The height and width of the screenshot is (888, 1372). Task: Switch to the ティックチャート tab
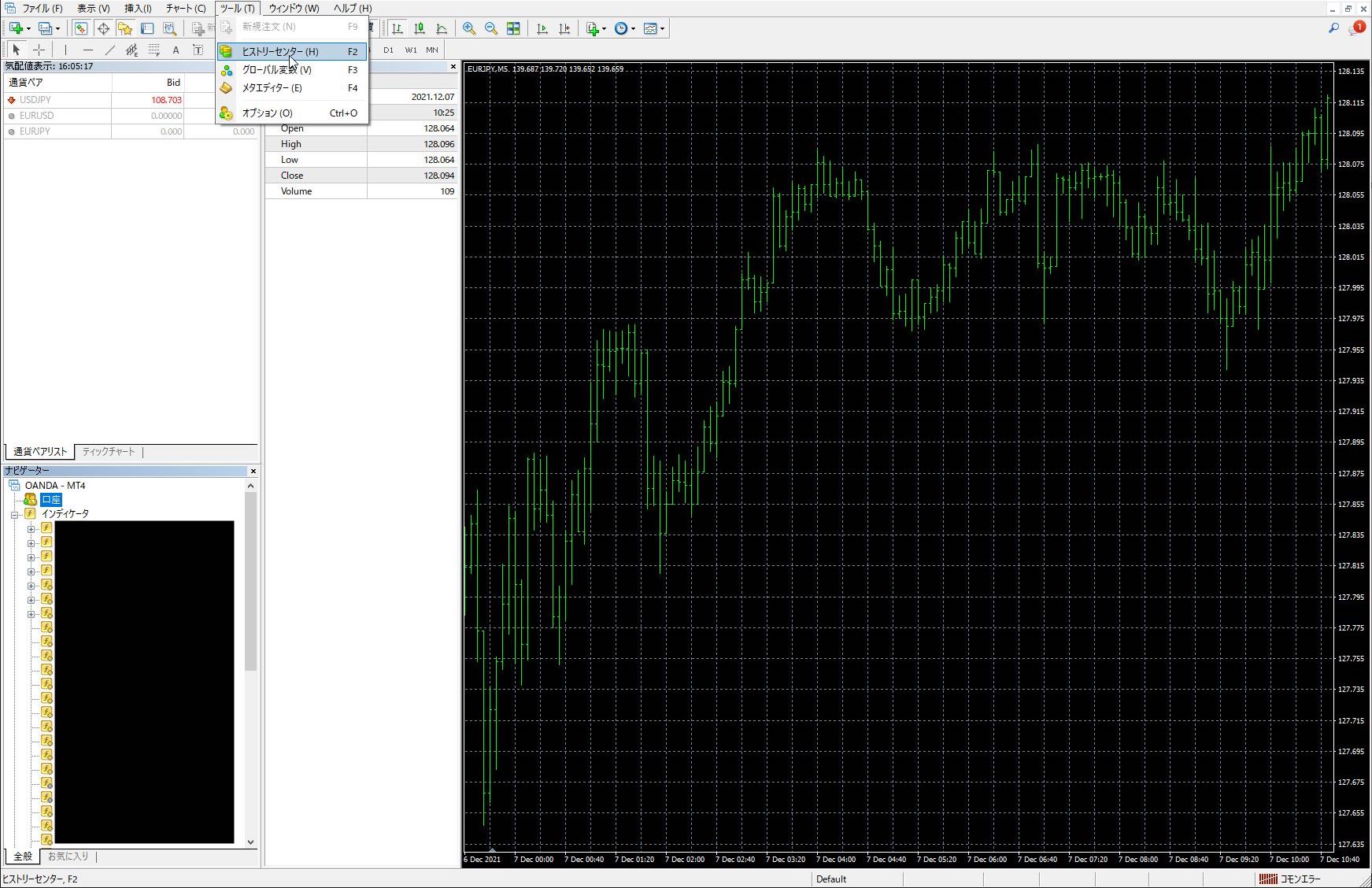tap(109, 452)
